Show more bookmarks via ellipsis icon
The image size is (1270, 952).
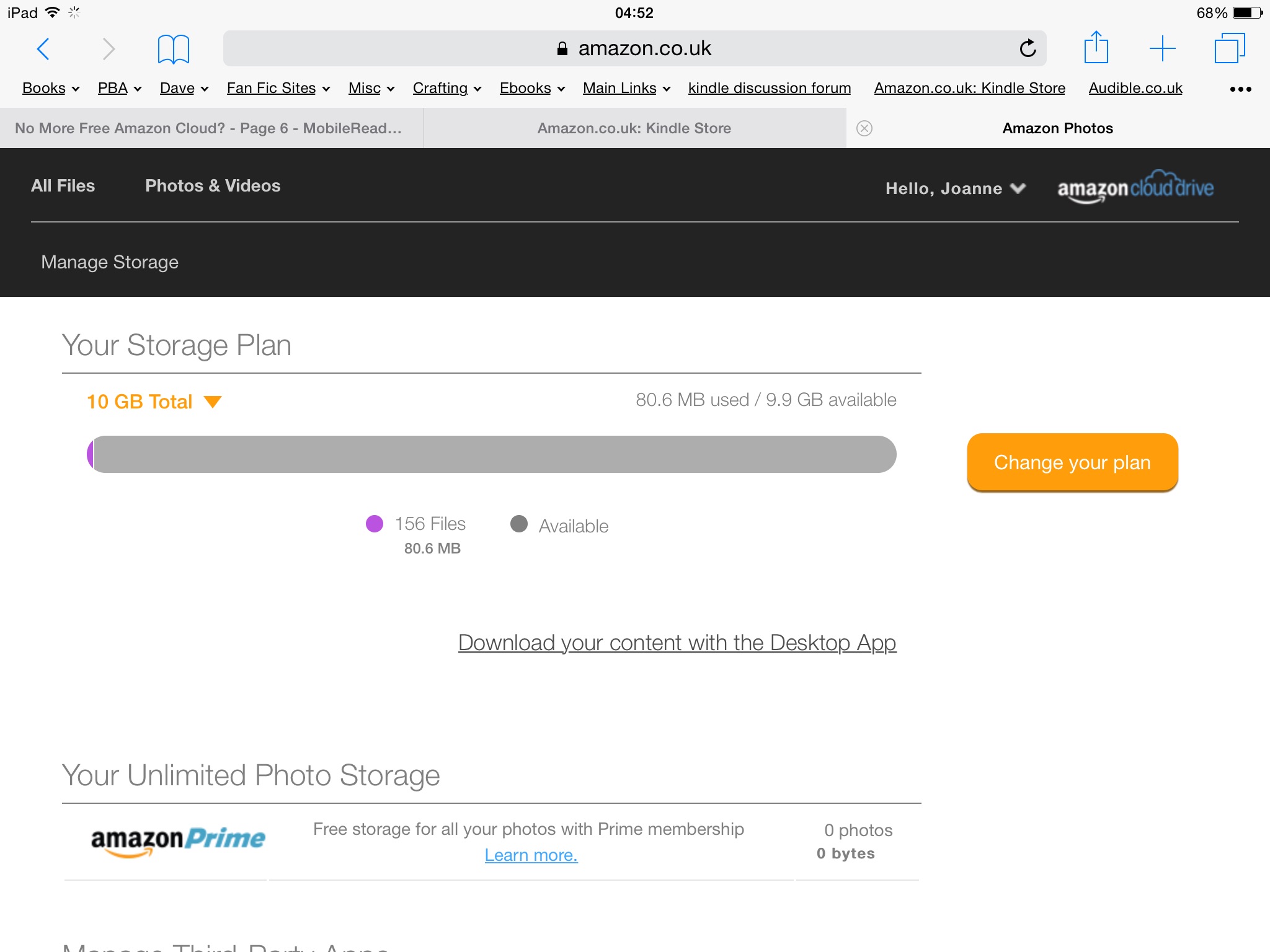1240,89
